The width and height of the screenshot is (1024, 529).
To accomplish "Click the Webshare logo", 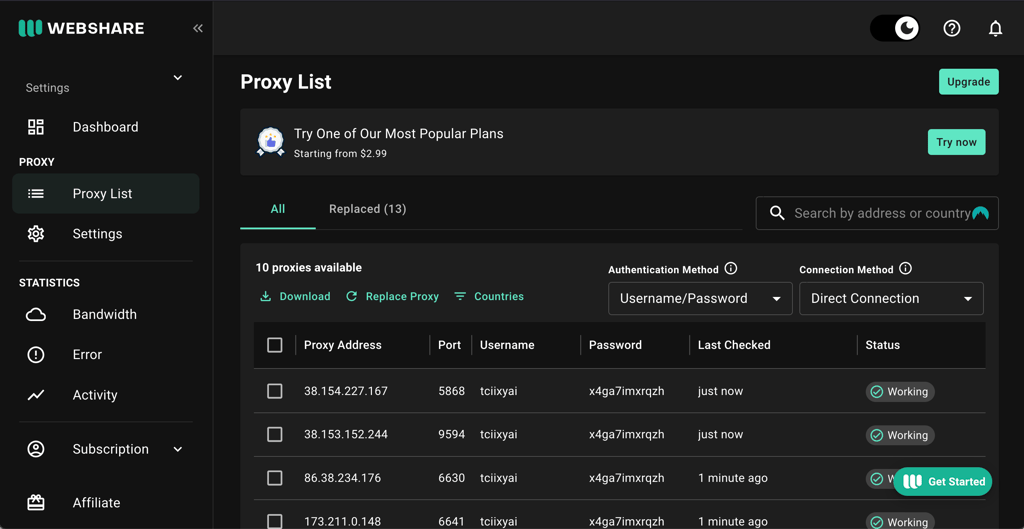I will coord(82,28).
